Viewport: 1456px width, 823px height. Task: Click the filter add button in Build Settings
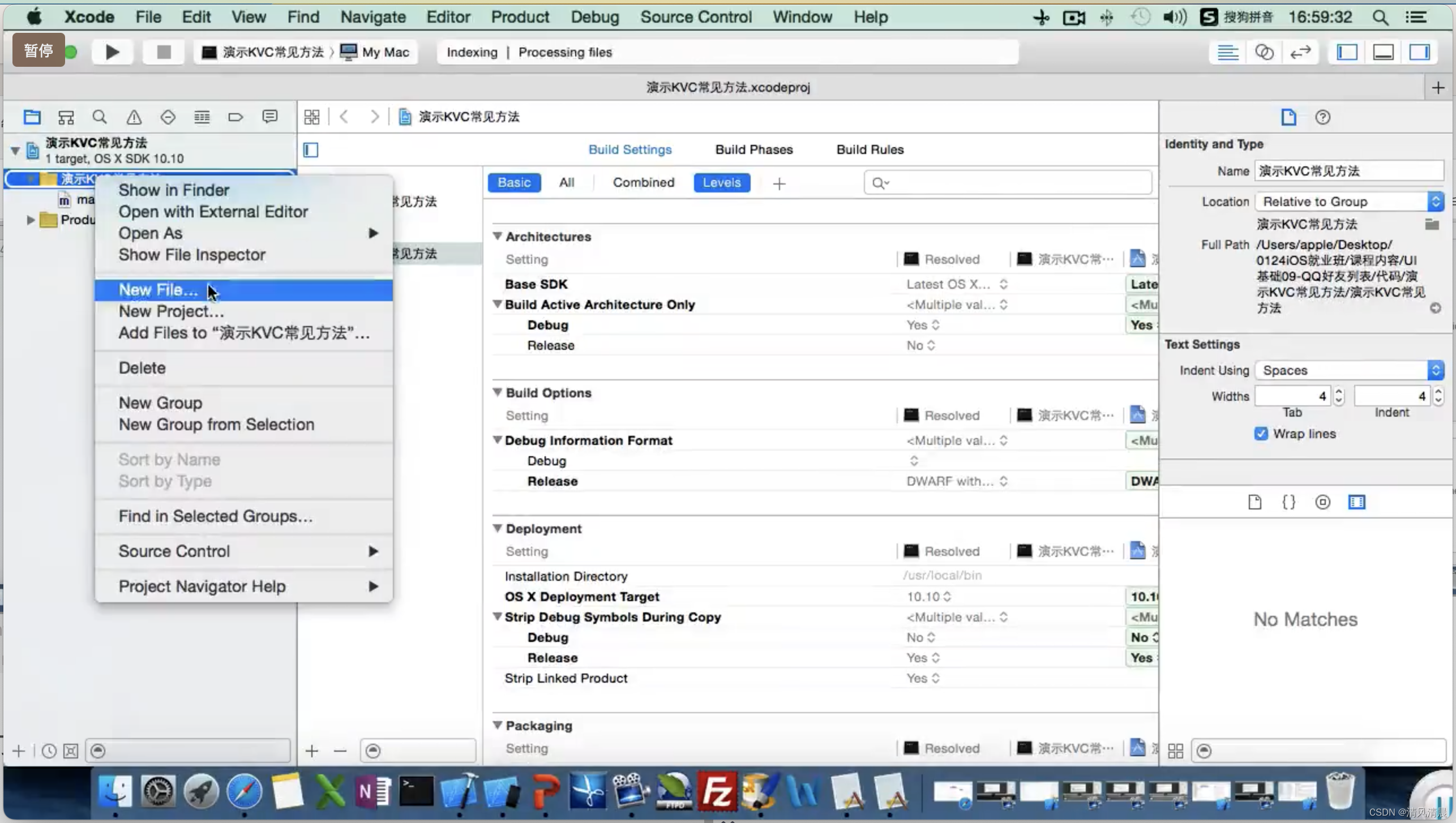779,182
